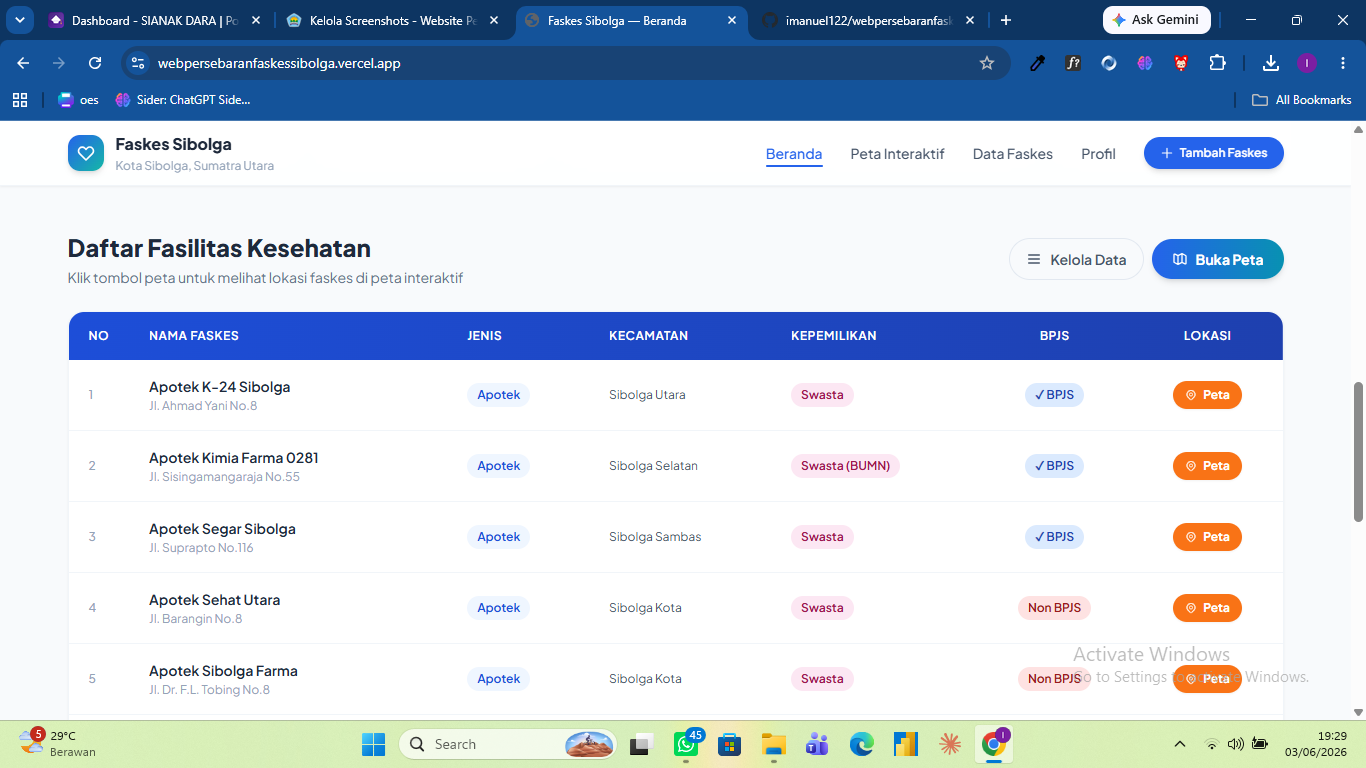Click the NAMA FASKES column header
The width and height of the screenshot is (1366, 768).
(x=194, y=336)
